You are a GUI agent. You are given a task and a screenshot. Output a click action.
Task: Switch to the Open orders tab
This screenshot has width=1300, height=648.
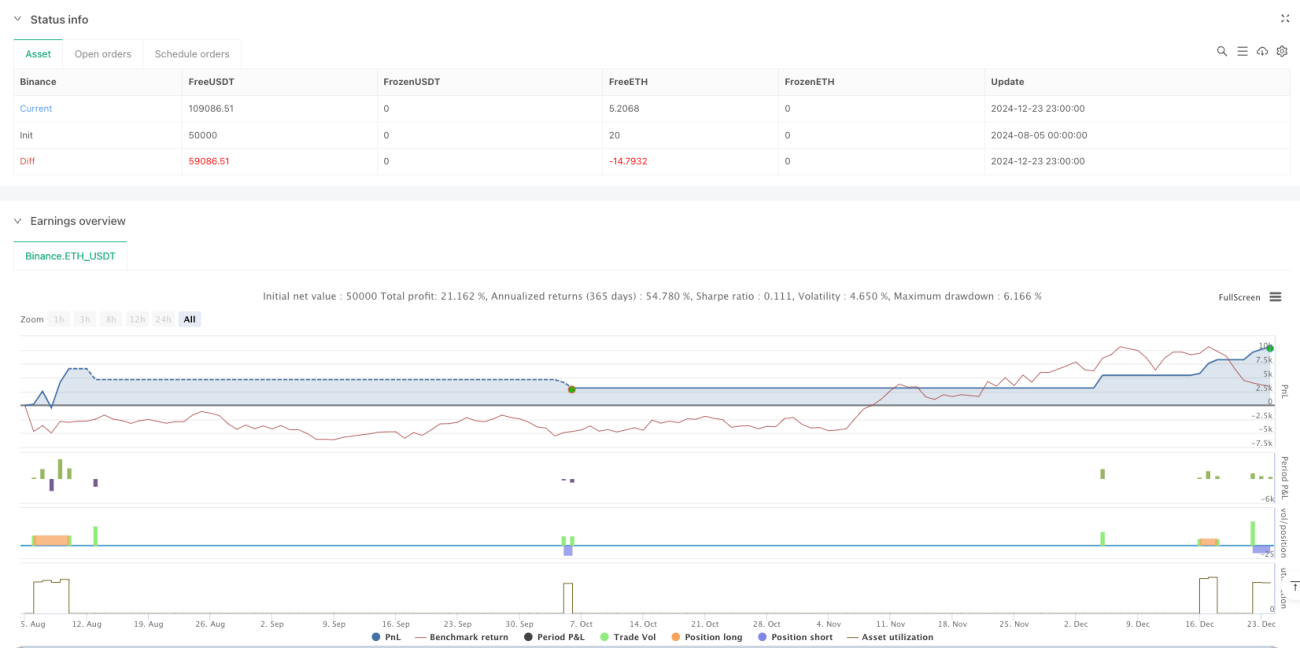coord(103,54)
